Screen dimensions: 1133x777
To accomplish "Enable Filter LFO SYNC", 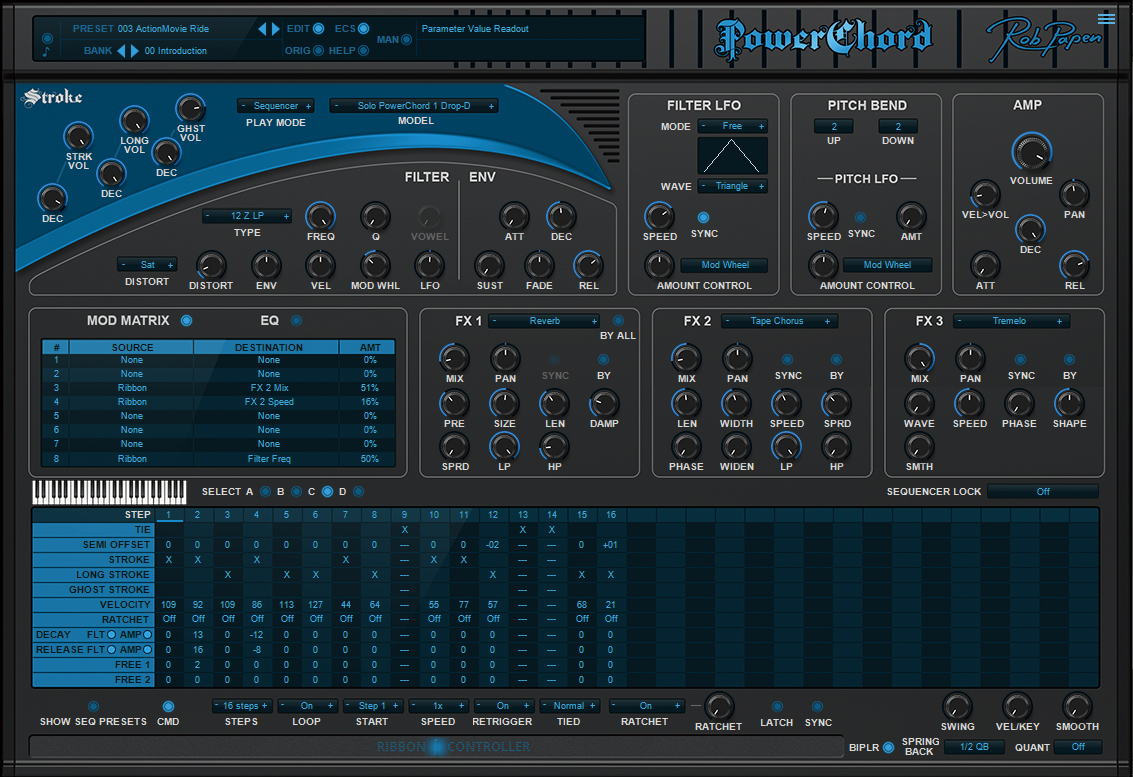I will click(703, 217).
